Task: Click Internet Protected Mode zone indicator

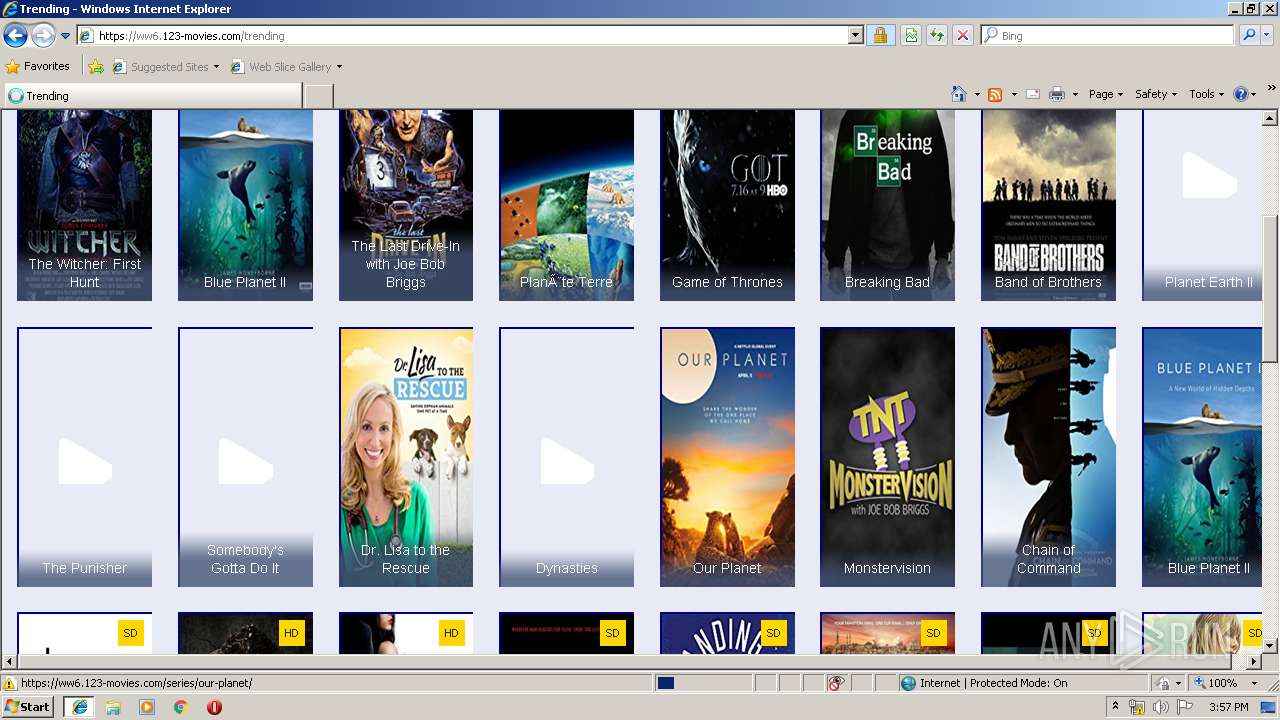Action: tap(983, 683)
